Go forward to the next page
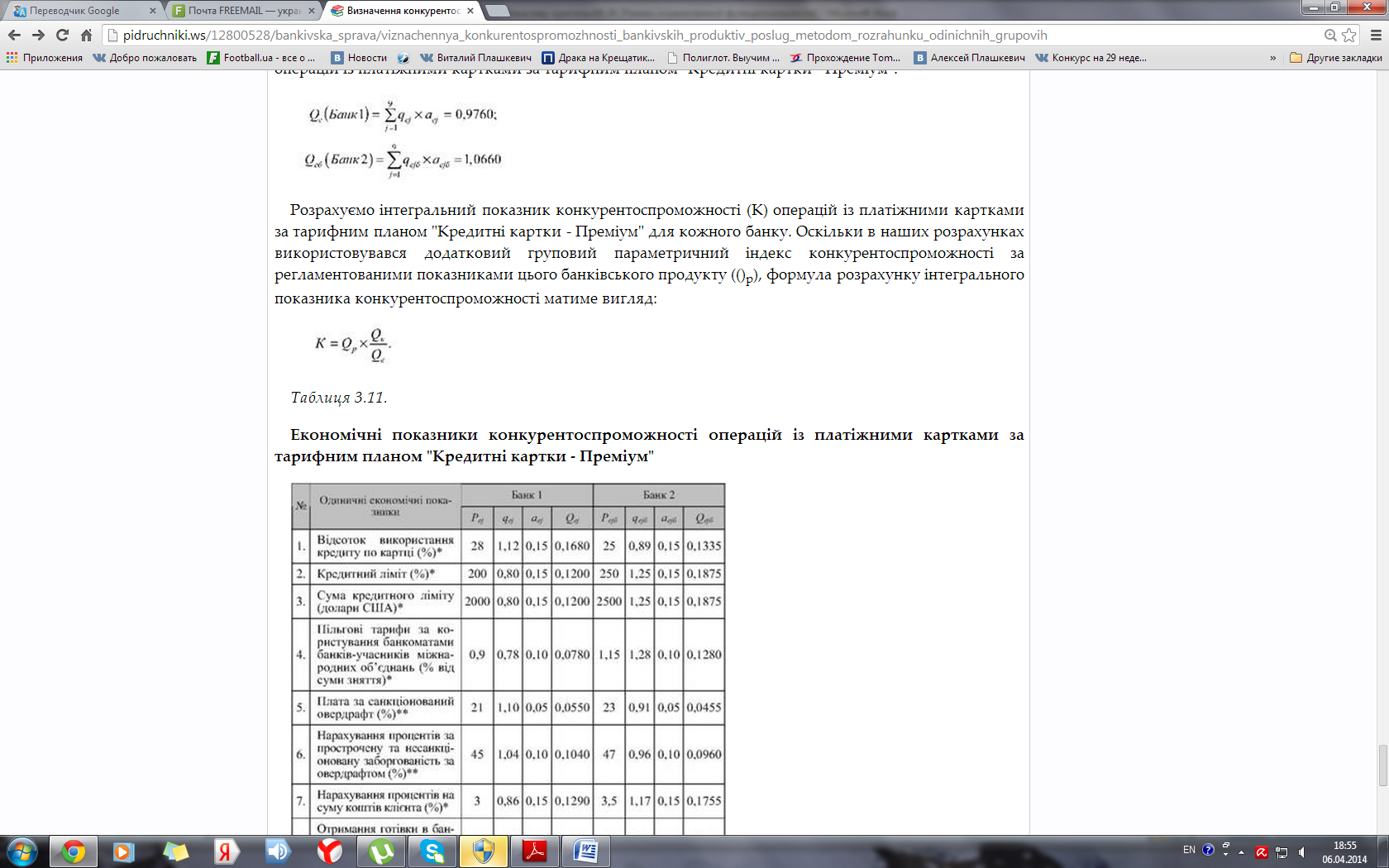 click(x=38, y=35)
